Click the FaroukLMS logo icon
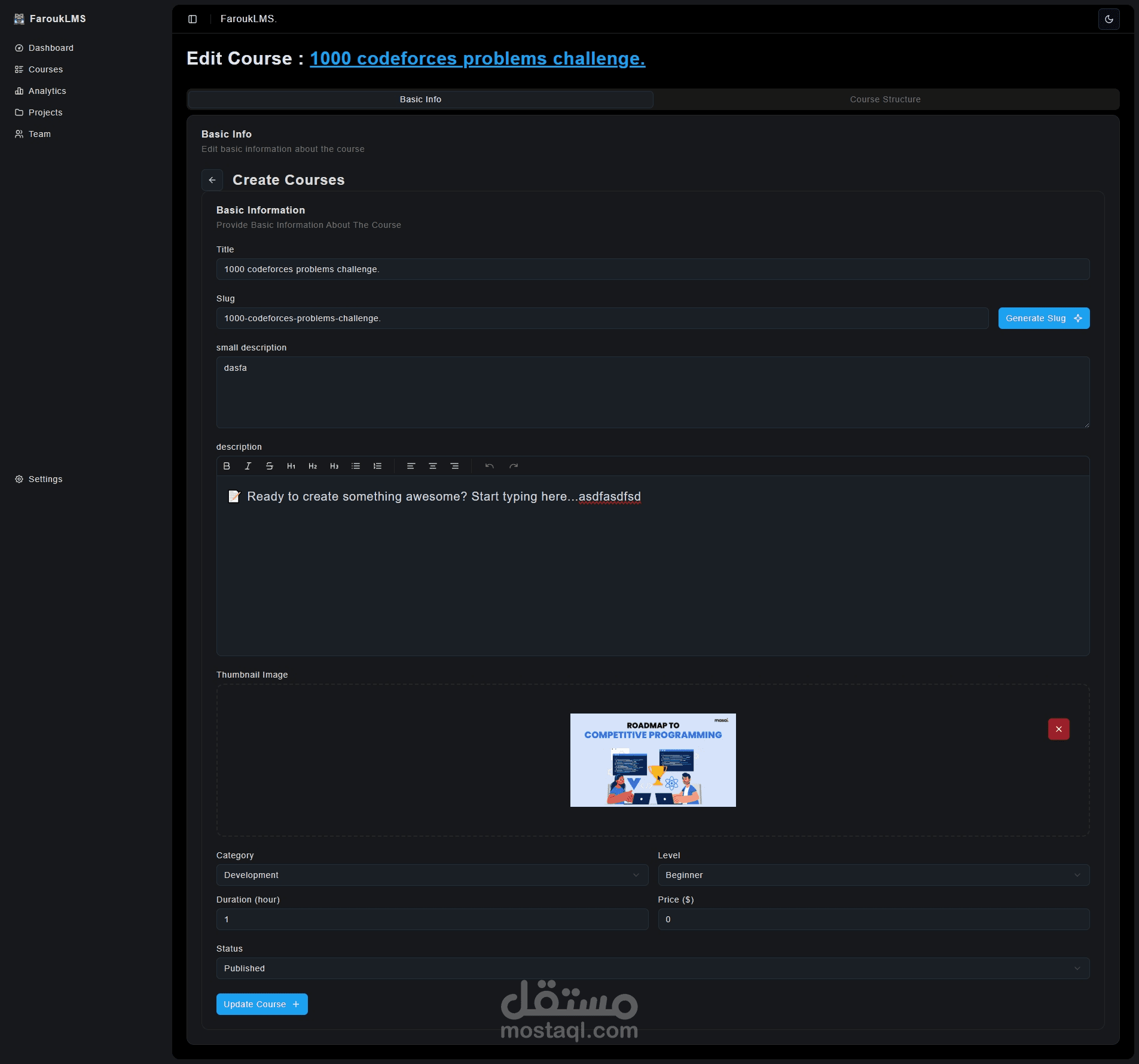This screenshot has height=1064, width=1139. pyautogui.click(x=19, y=19)
